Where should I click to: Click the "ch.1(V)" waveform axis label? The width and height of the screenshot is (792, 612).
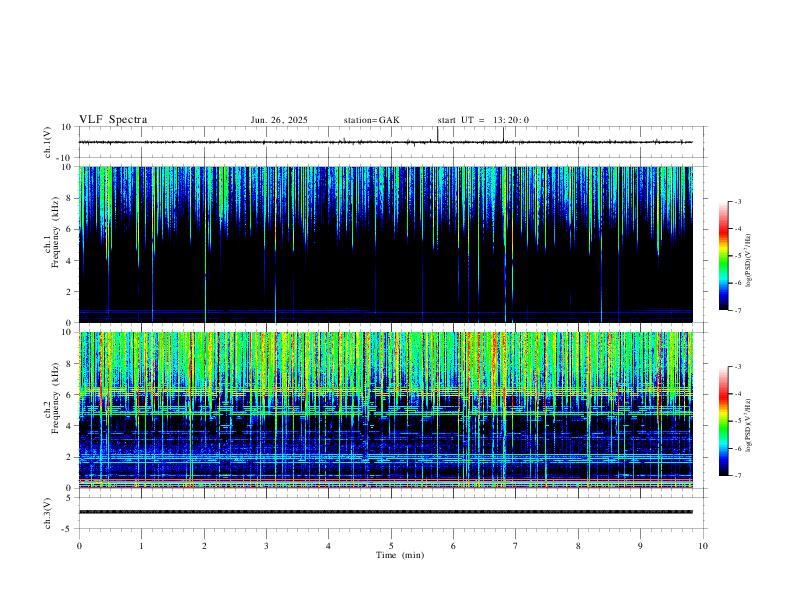point(48,142)
